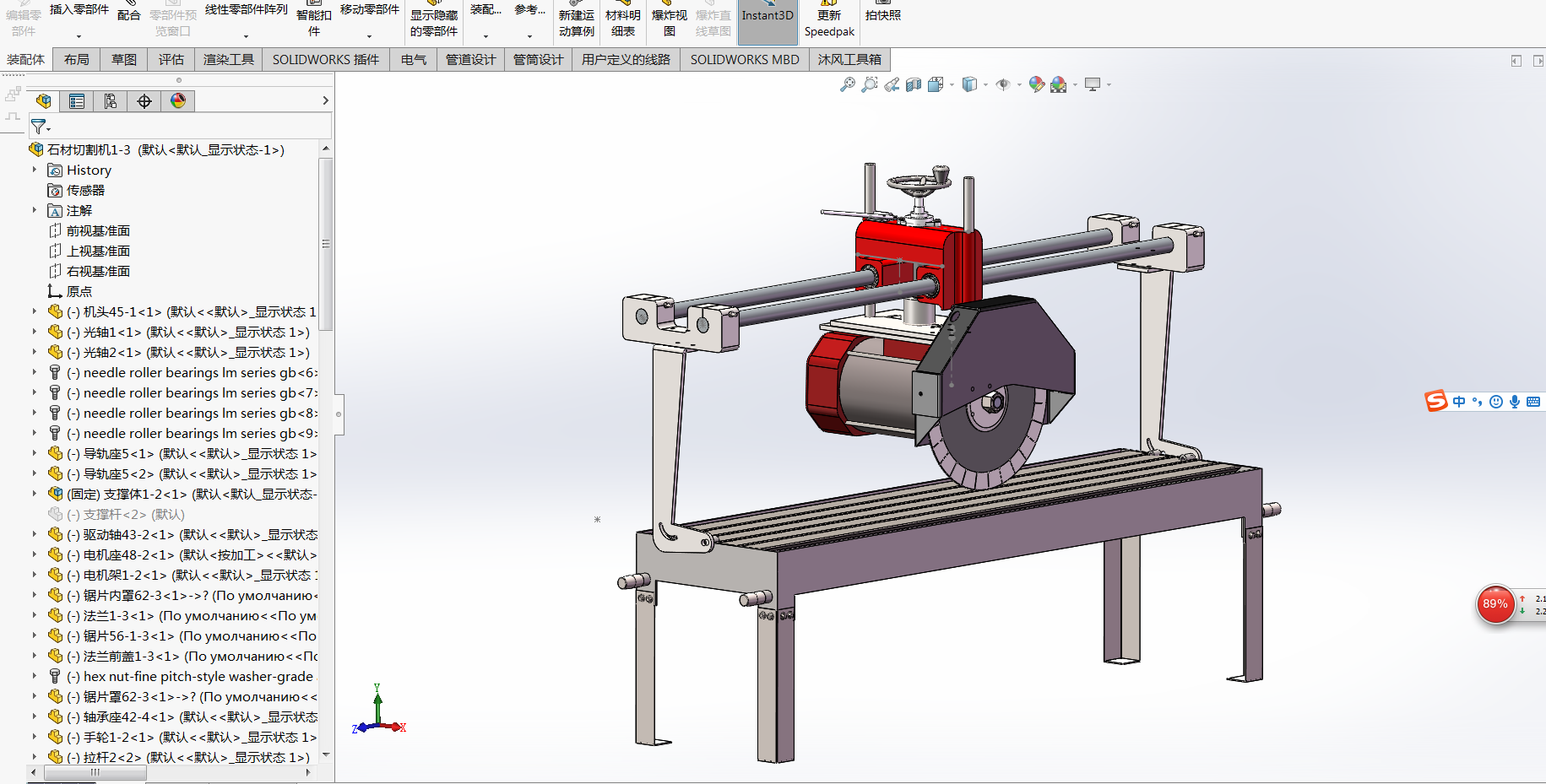This screenshot has width=1546, height=784.
Task: Switch to the FeatureManager design tree tab
Action: pyautogui.click(x=44, y=101)
